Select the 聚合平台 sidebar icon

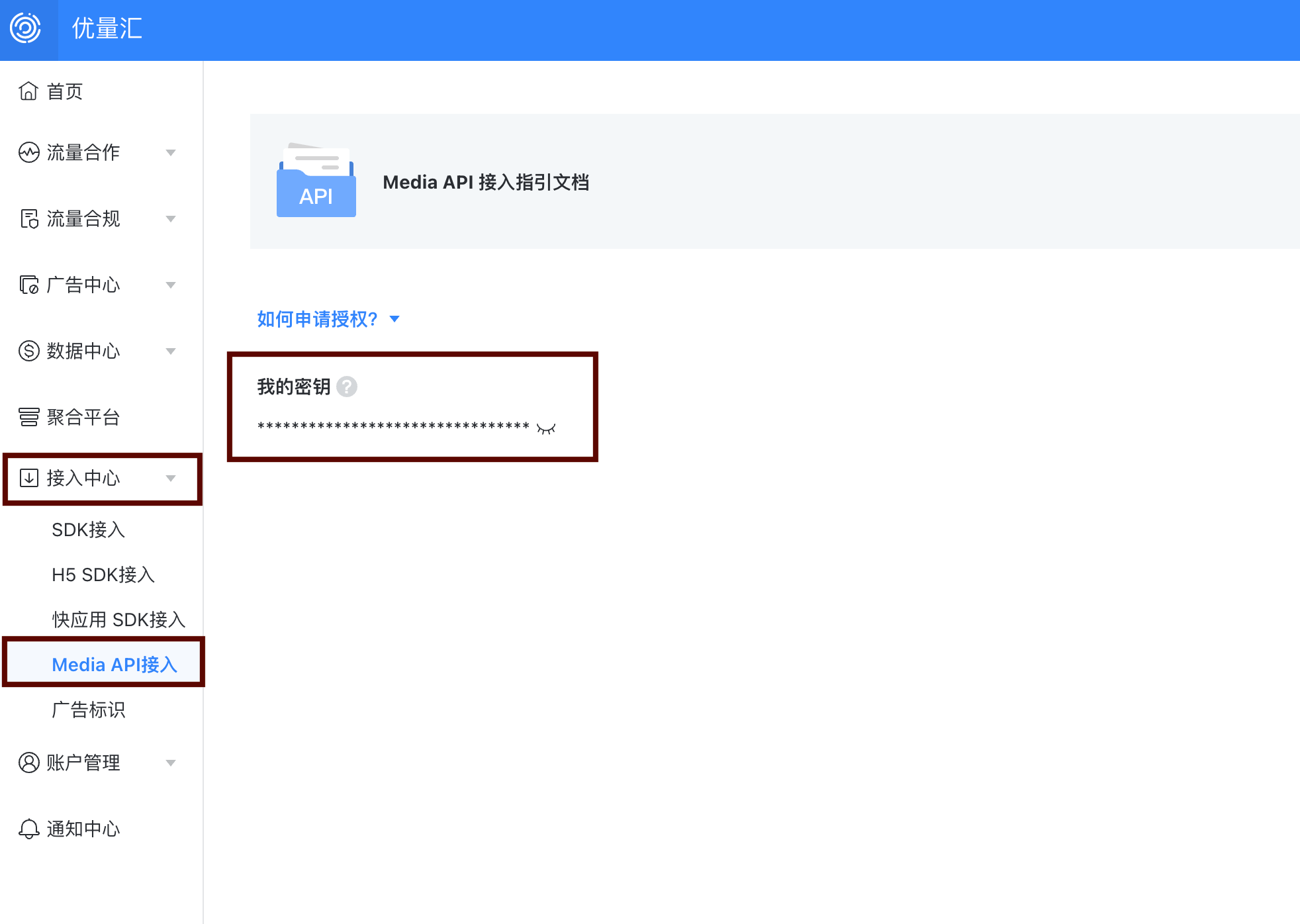(x=28, y=417)
